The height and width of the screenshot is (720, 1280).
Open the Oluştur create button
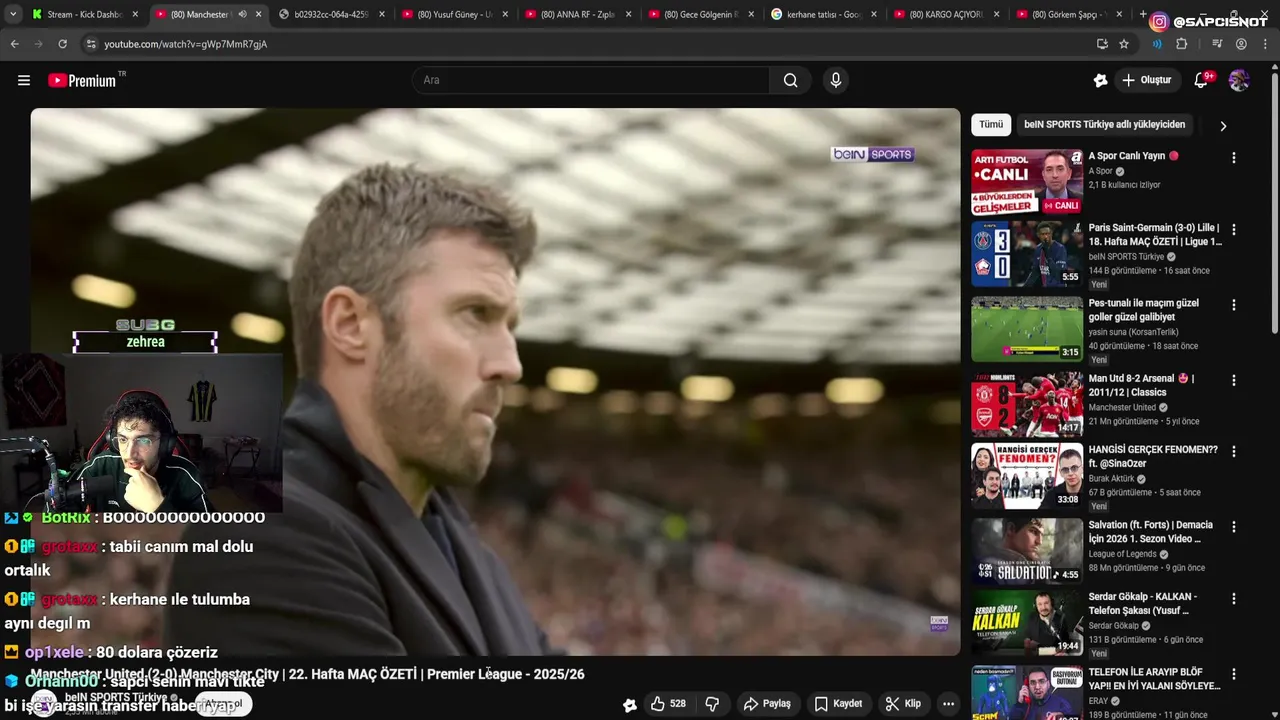click(1147, 80)
